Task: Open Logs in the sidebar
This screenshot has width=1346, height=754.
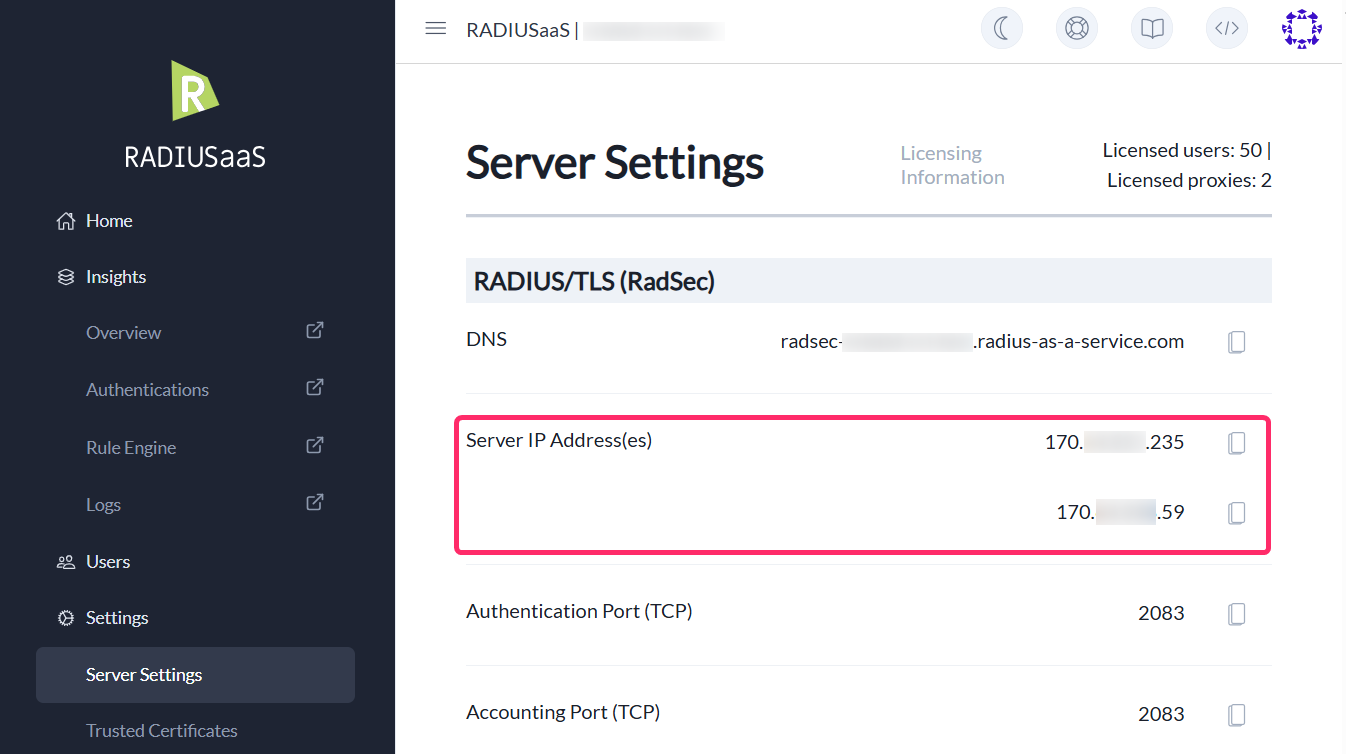Action: tap(103, 505)
